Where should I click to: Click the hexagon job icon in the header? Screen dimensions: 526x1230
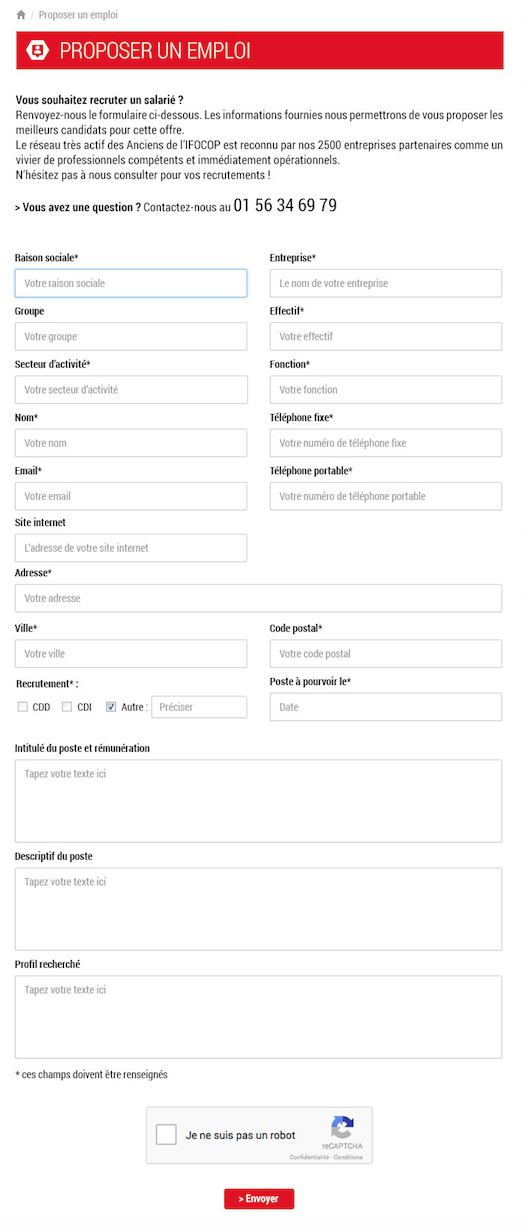click(37, 50)
